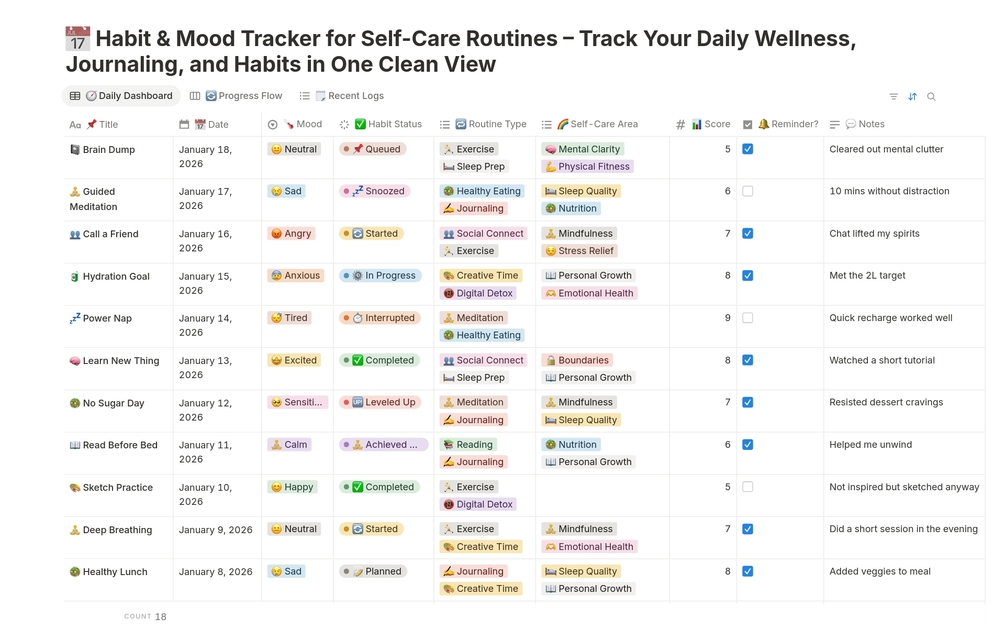Open the Hydration Goal entry
Image resolution: width=1005 pixels, height=628 pixels.
click(116, 276)
